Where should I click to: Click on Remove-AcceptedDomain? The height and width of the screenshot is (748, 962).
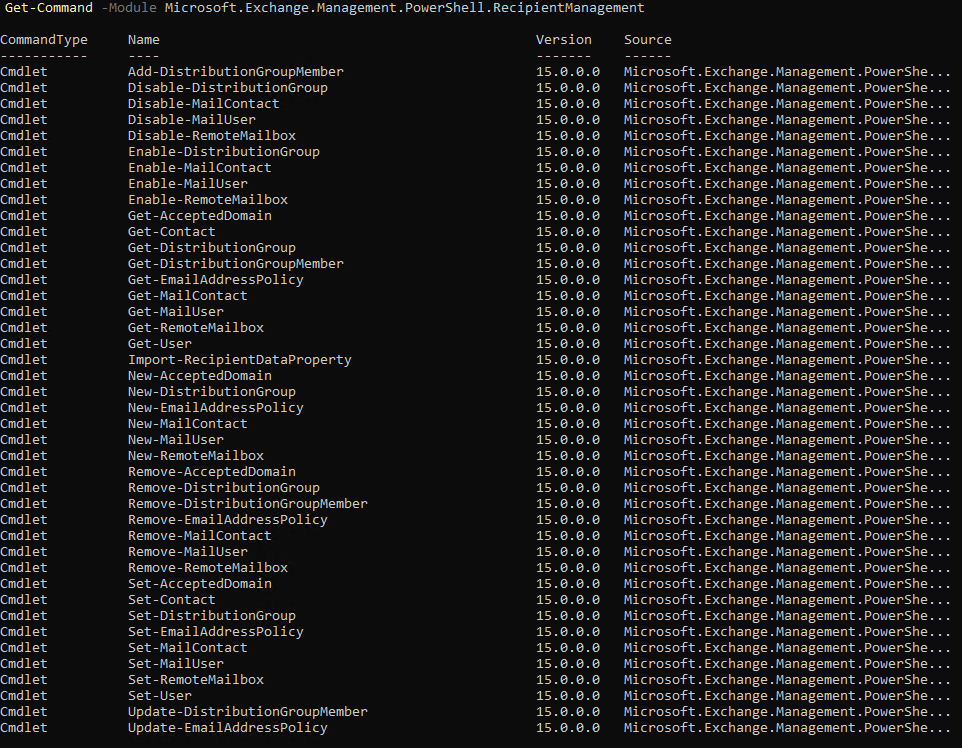[x=212, y=471]
